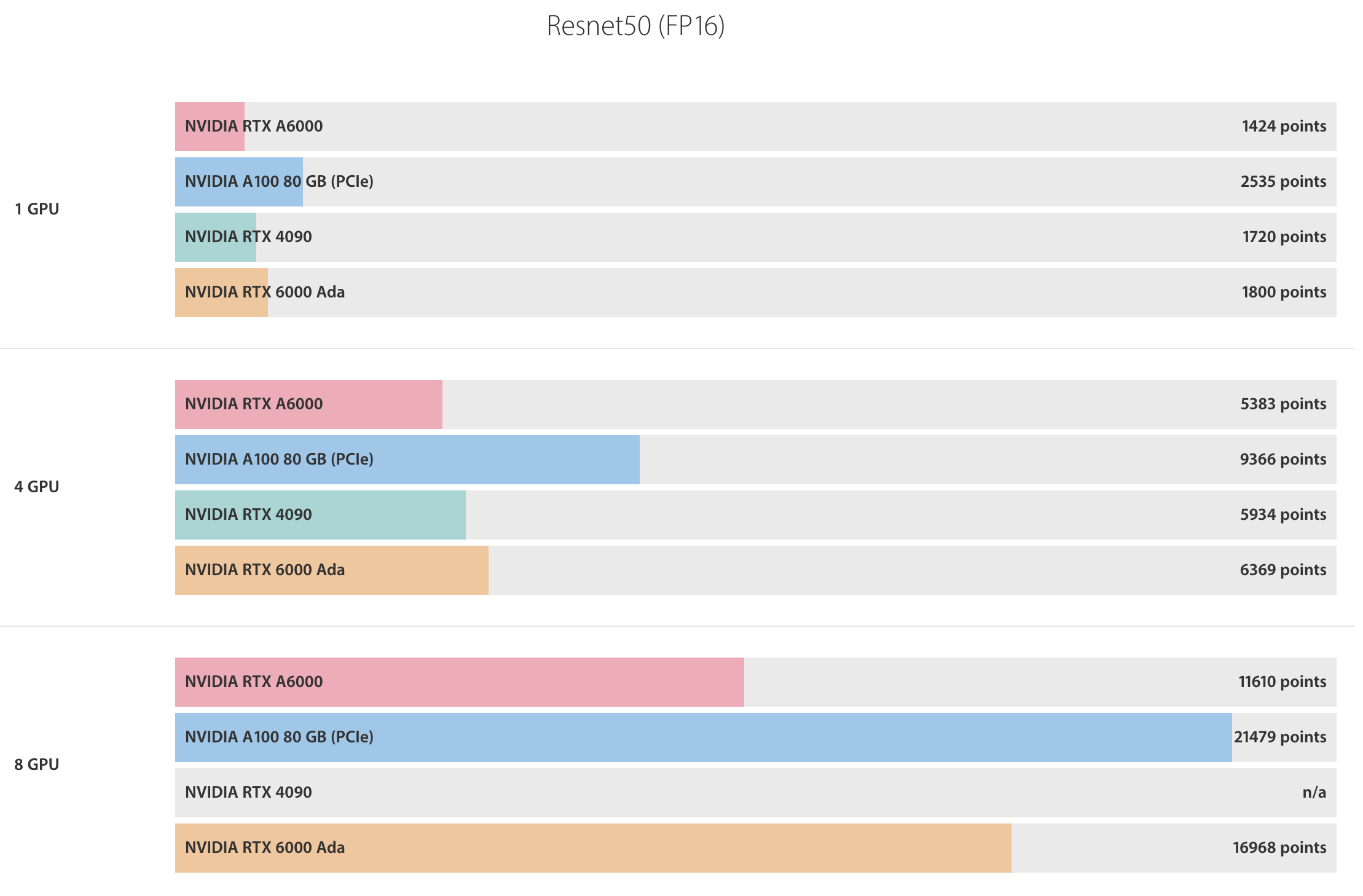Select the 8 GPU group label
Image resolution: width=1363 pixels, height=896 pixels.
(37, 764)
